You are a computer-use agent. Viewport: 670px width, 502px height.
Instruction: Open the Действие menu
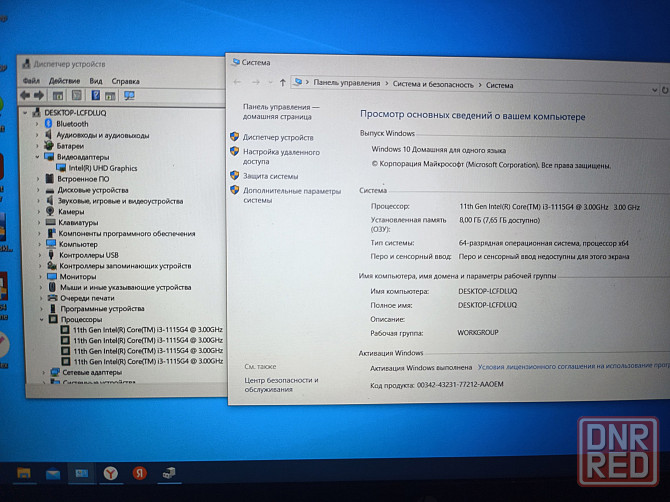[x=65, y=81]
